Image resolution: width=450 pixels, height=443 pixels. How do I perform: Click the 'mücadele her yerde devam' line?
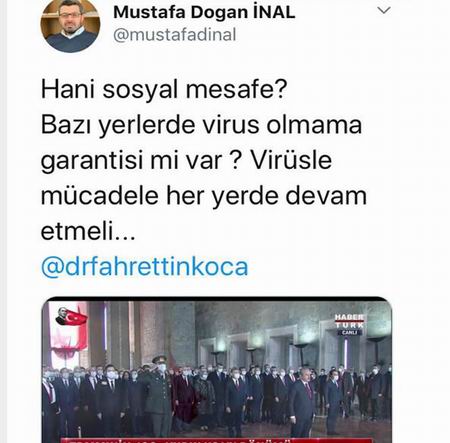[204, 196]
